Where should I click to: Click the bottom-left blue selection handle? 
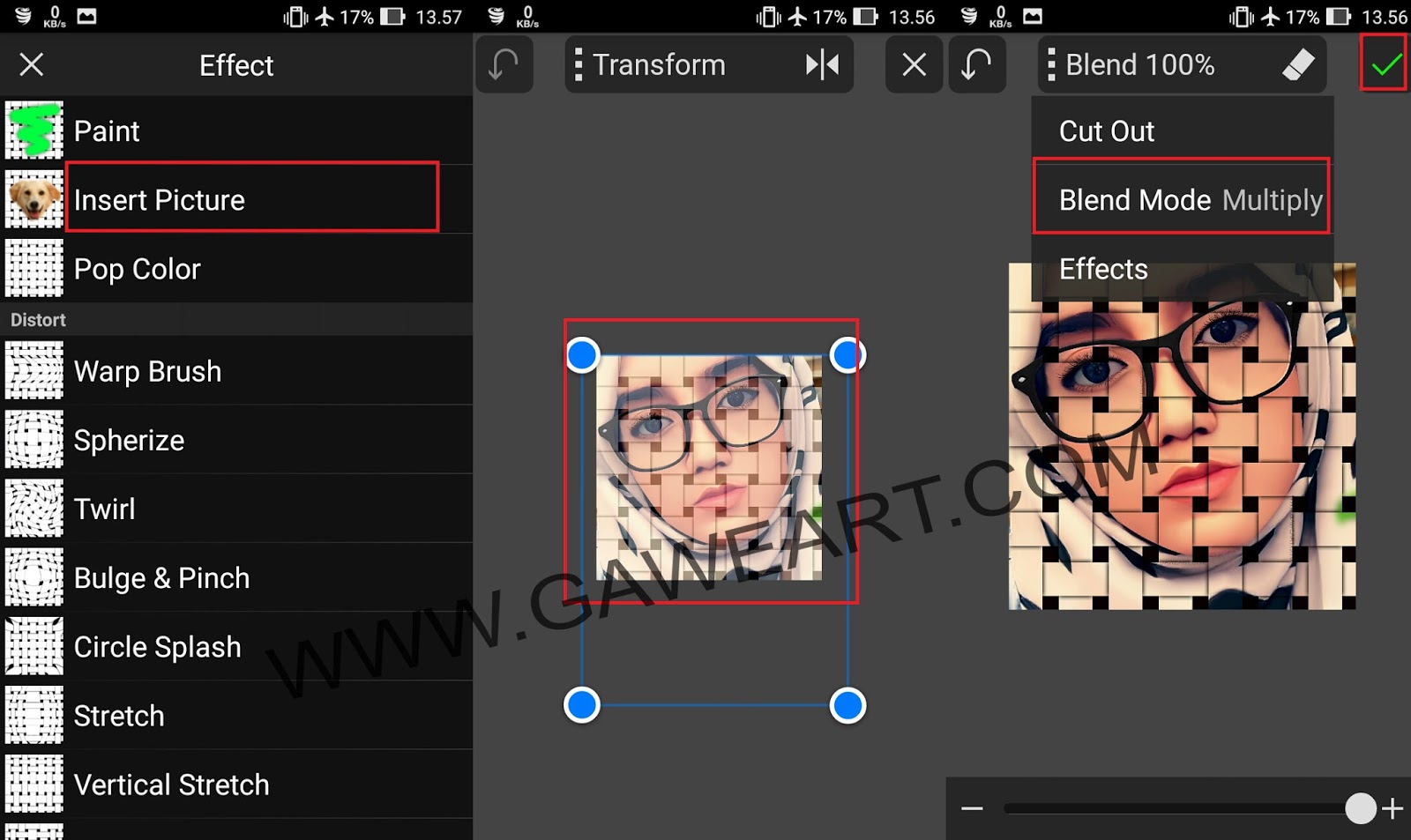tap(582, 704)
